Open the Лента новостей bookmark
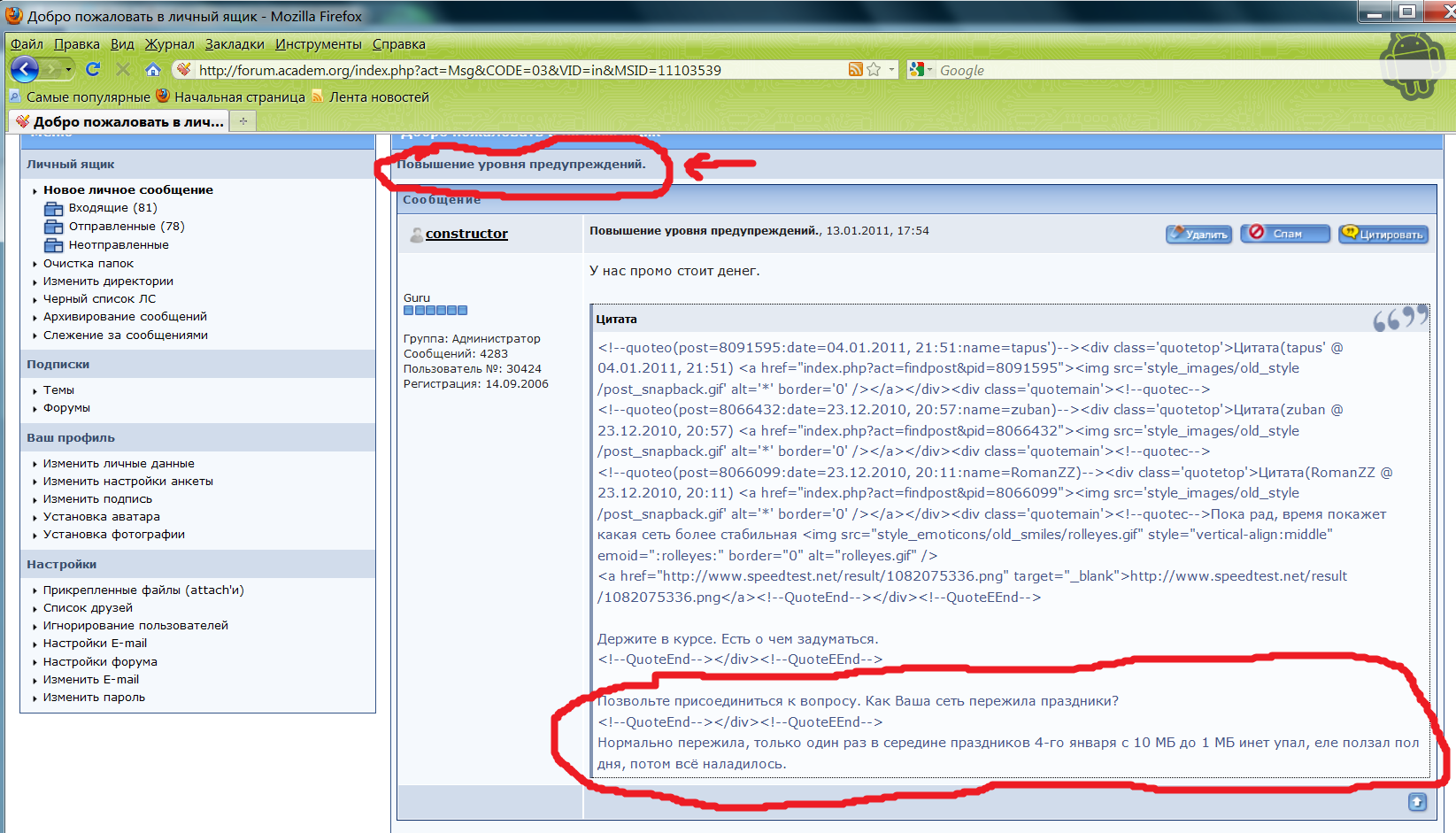The height and width of the screenshot is (833, 1456). coord(379,97)
